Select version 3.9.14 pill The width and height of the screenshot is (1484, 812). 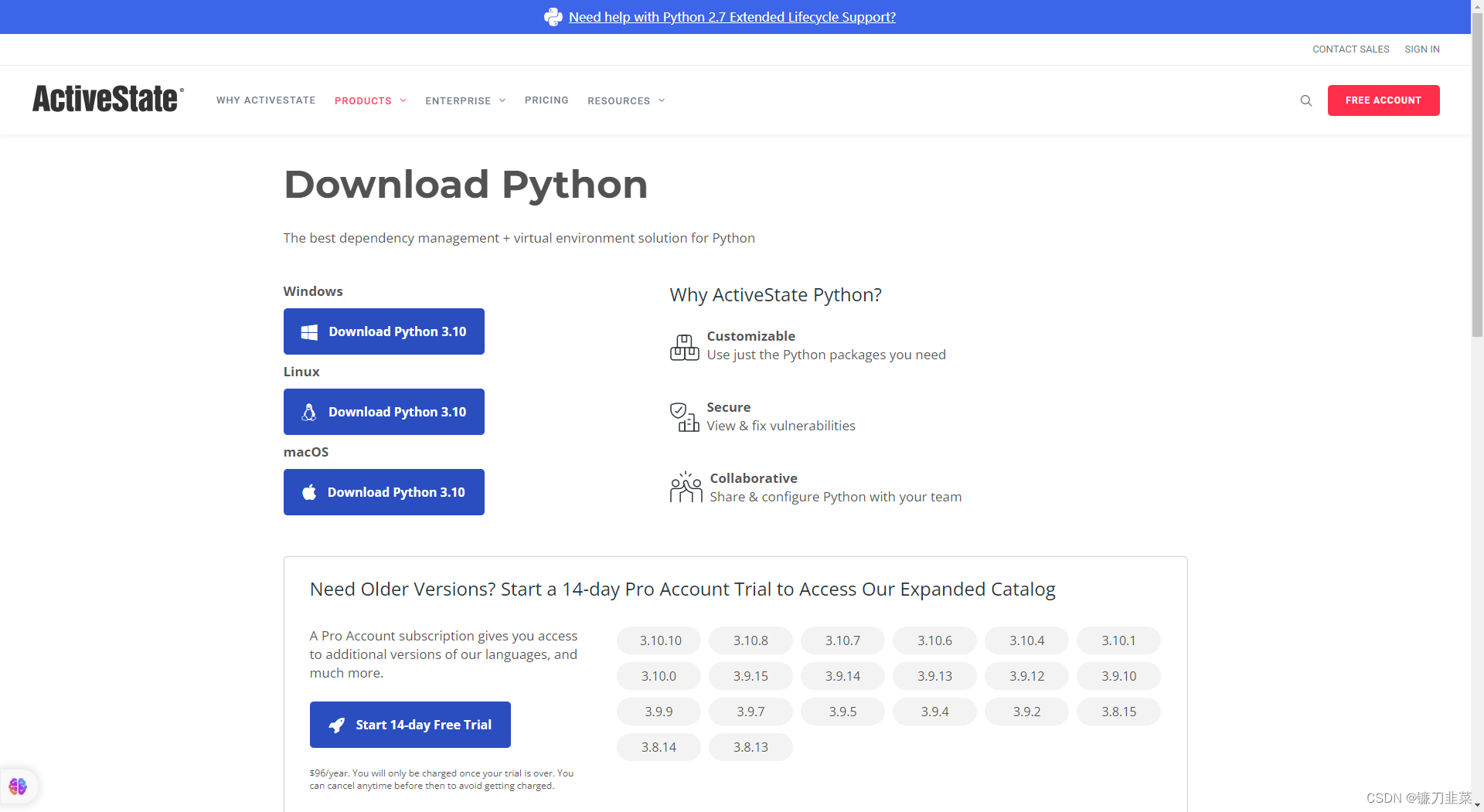coord(842,676)
